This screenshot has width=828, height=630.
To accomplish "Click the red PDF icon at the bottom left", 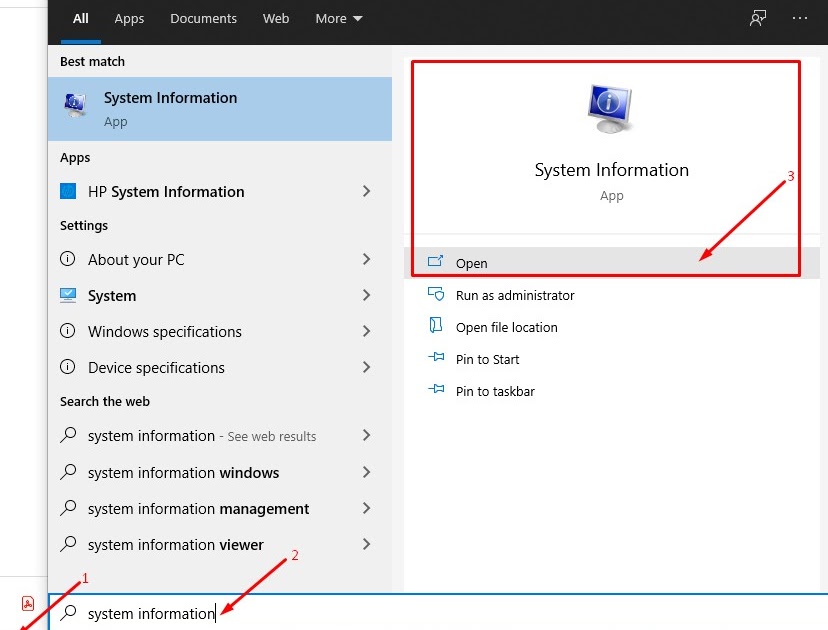I will point(28,603).
